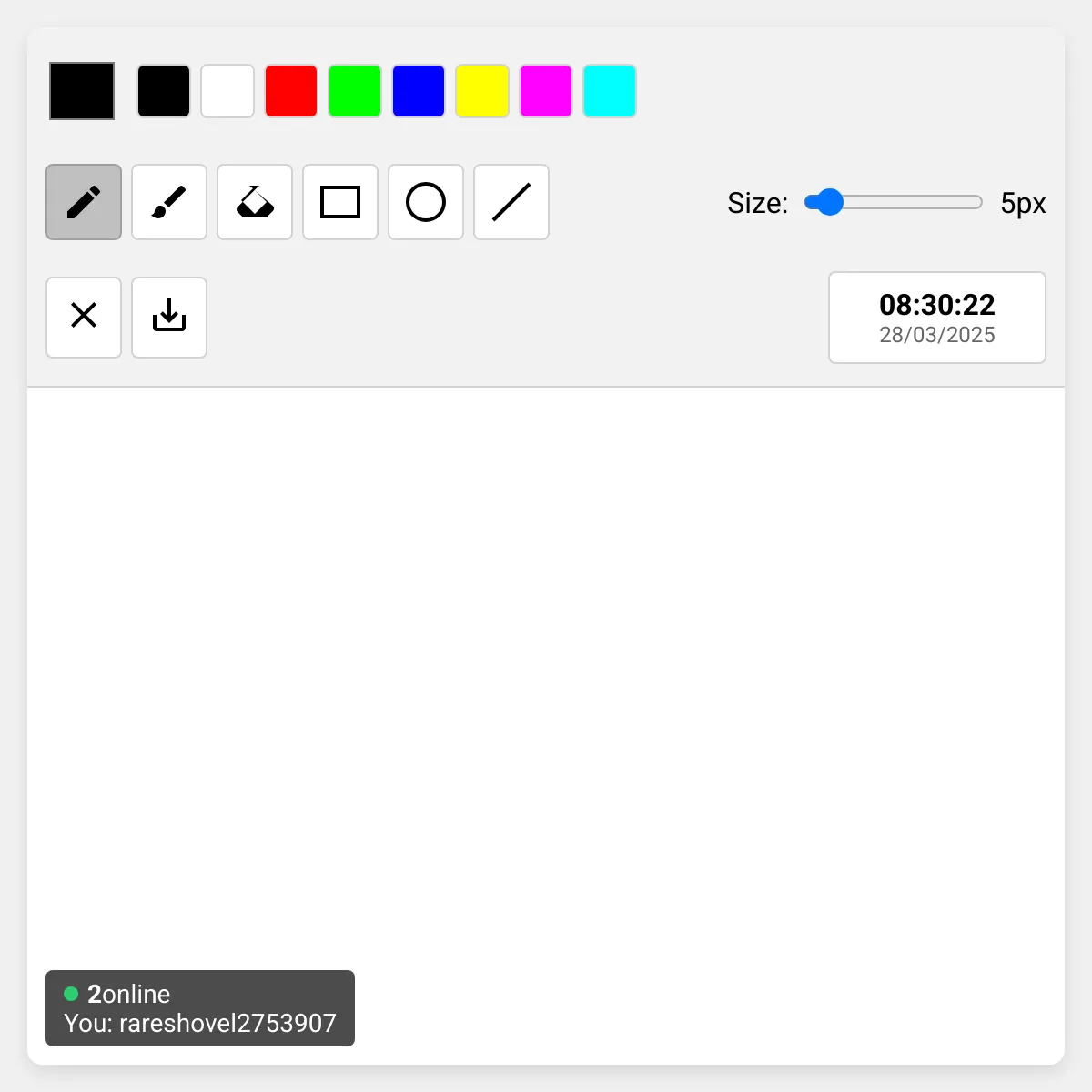Pick the magenta color swatch

[546, 91]
